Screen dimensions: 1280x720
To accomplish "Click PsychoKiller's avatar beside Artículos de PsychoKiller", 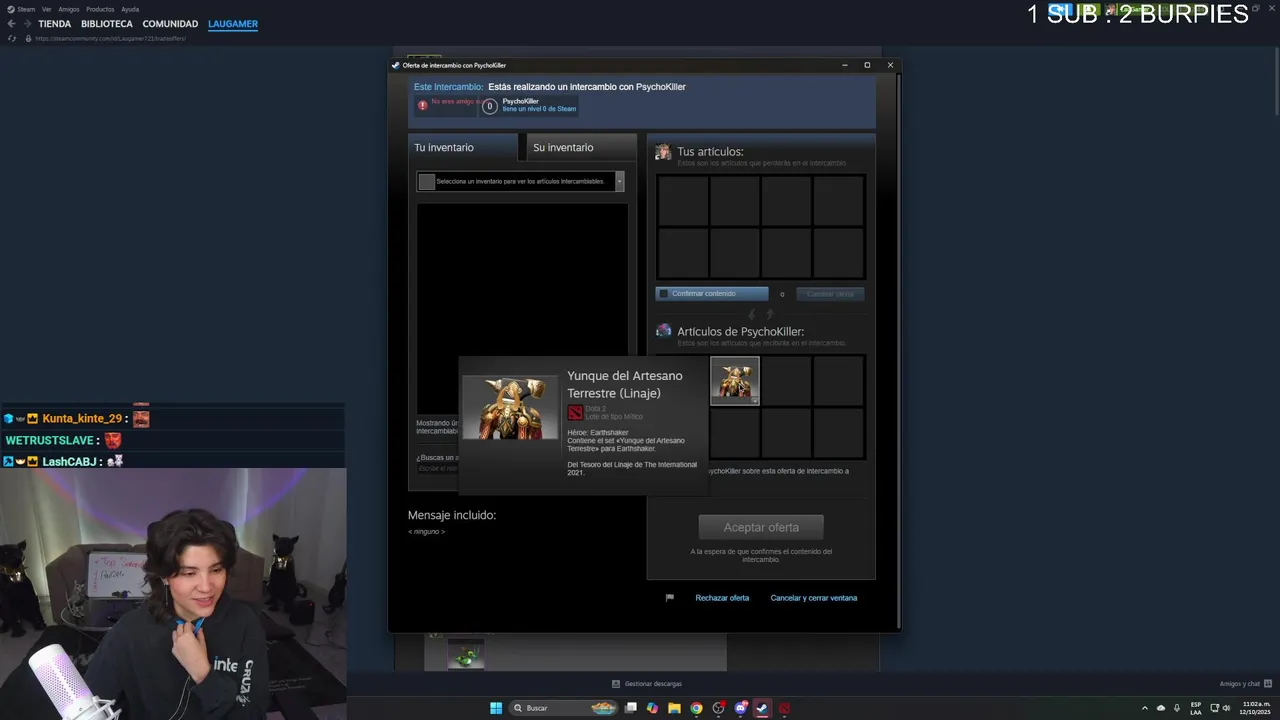I will (663, 331).
